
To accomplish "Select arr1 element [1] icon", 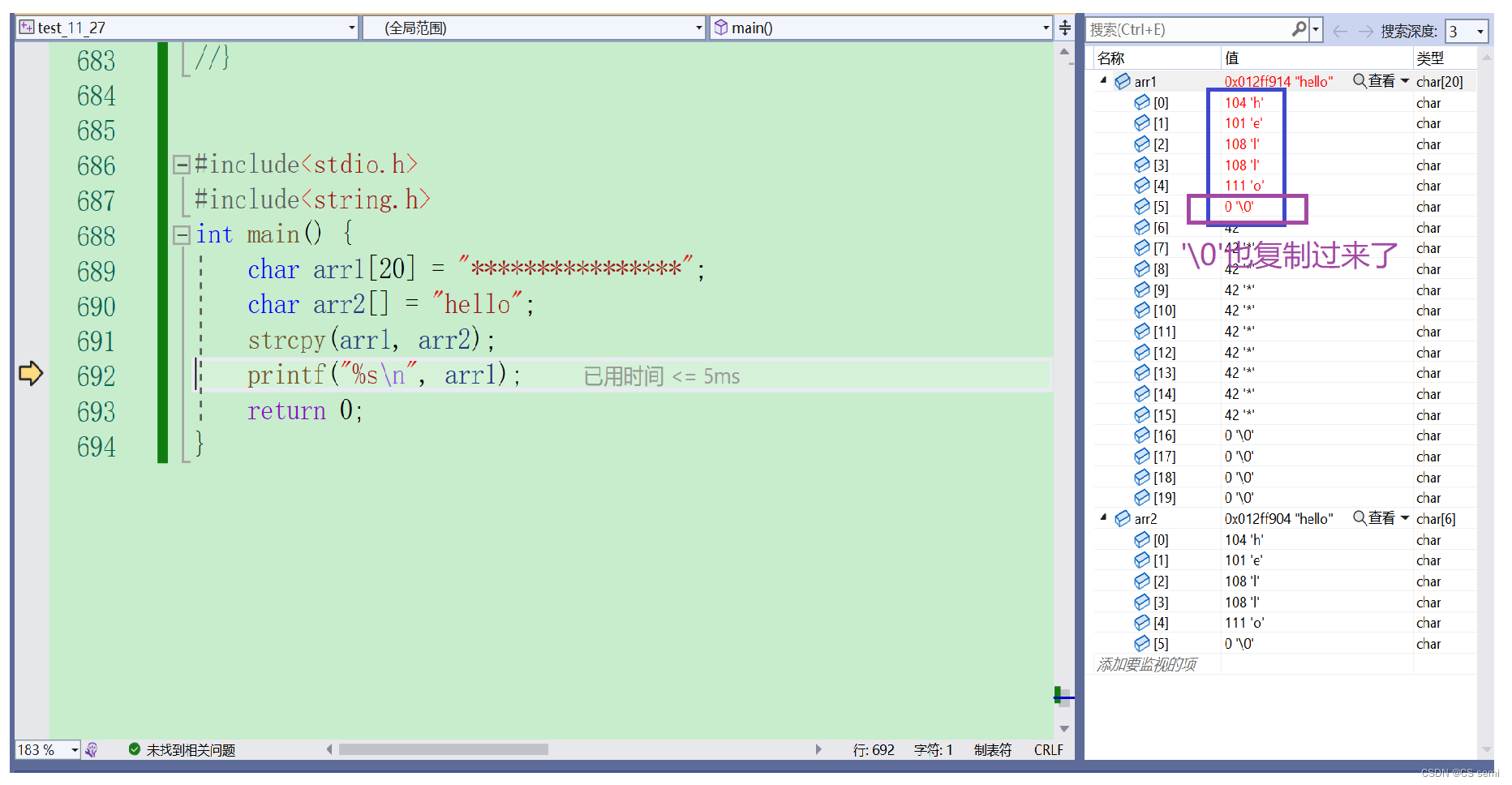I will [x=1142, y=122].
